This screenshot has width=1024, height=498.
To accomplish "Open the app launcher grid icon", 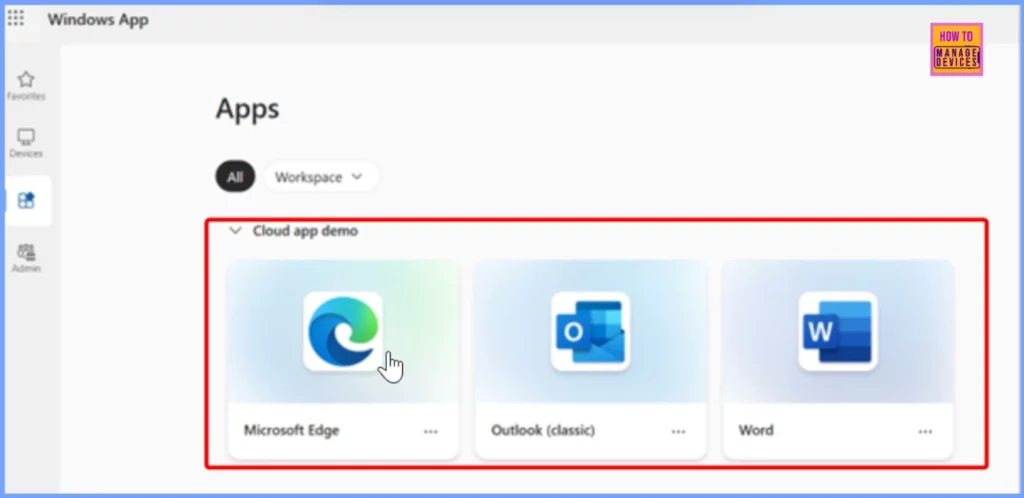I will 16,18.
